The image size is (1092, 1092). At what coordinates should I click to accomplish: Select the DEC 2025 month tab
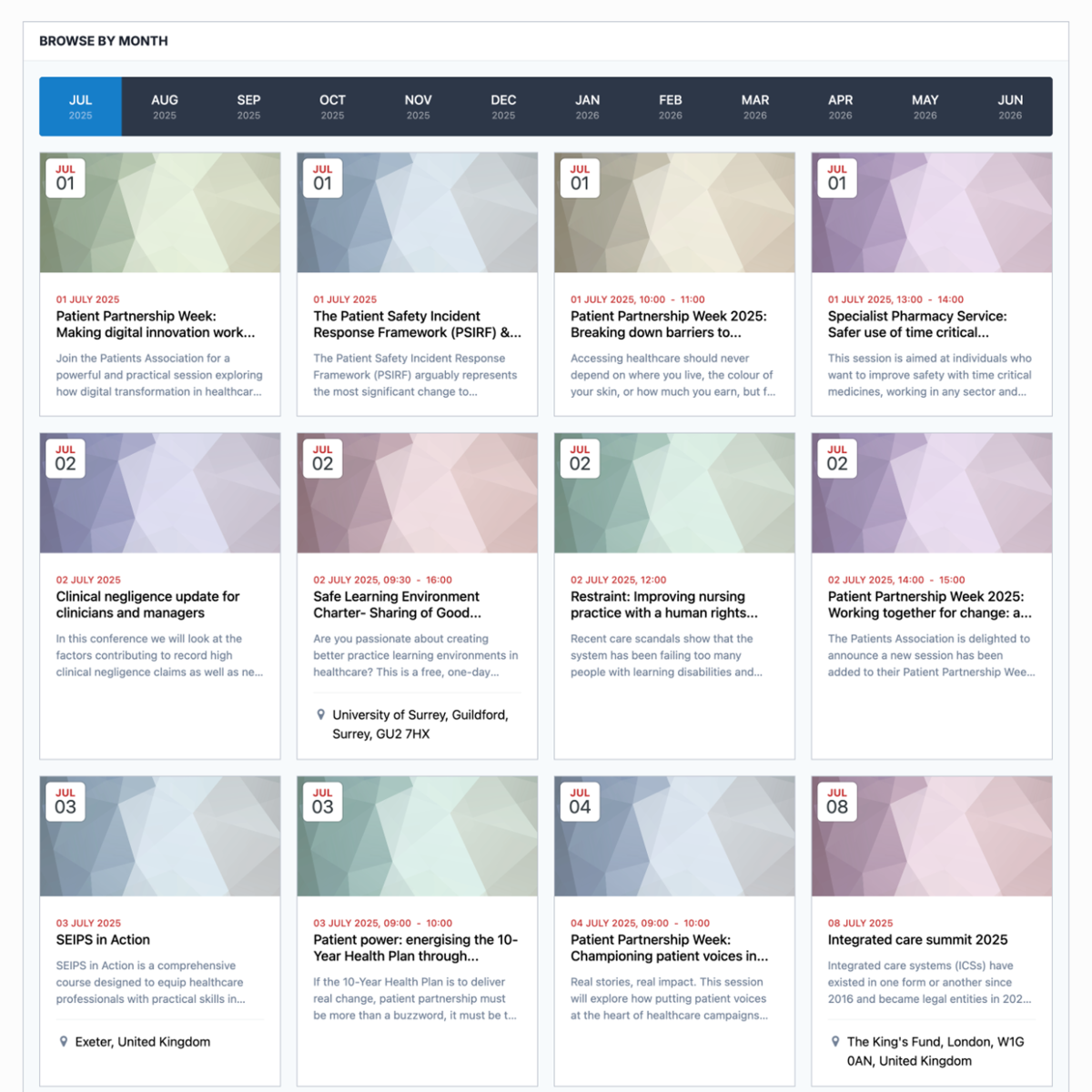click(503, 106)
